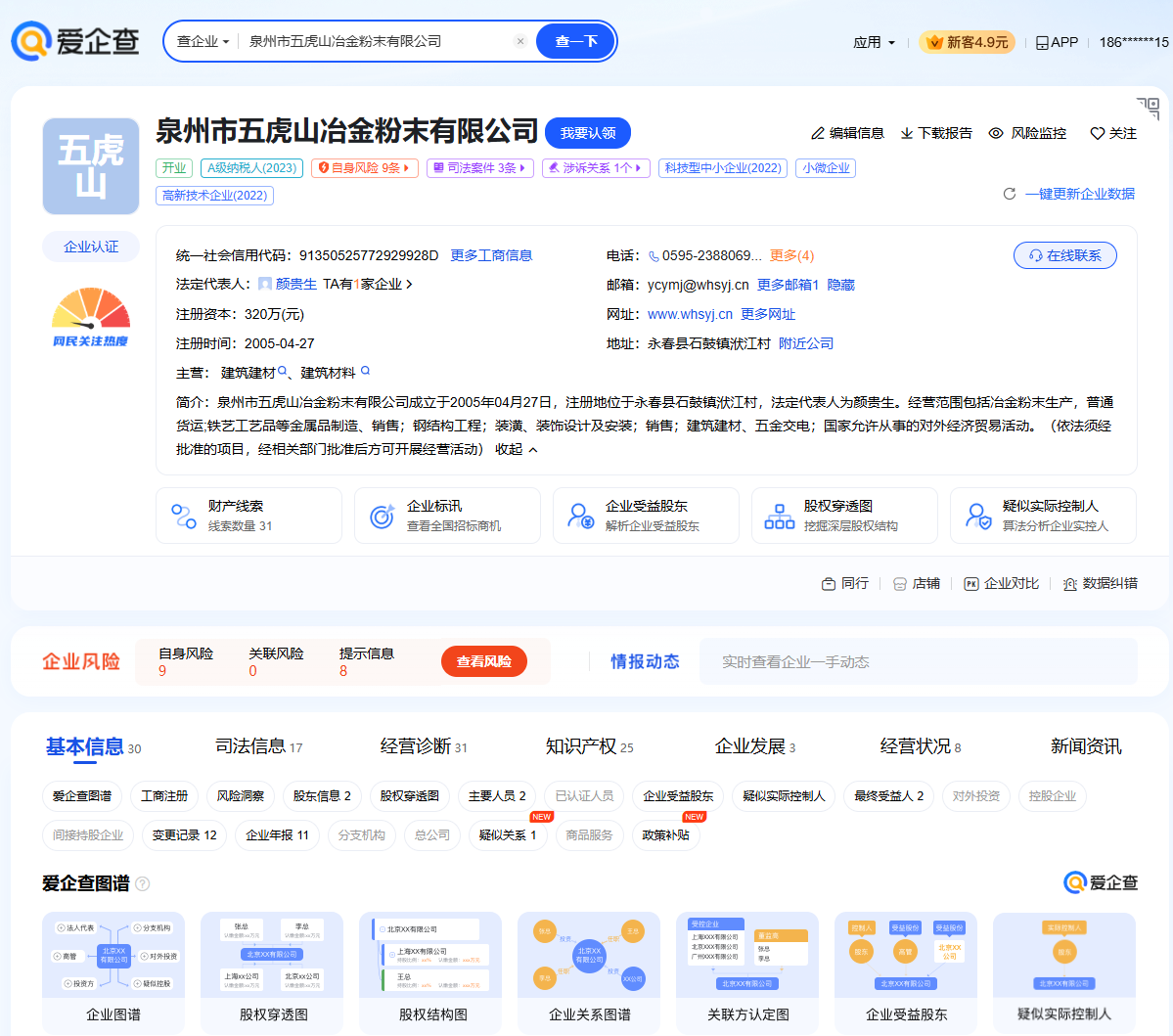Expand 自身风险 9条 tag
The width and height of the screenshot is (1173, 1036).
[x=363, y=168]
